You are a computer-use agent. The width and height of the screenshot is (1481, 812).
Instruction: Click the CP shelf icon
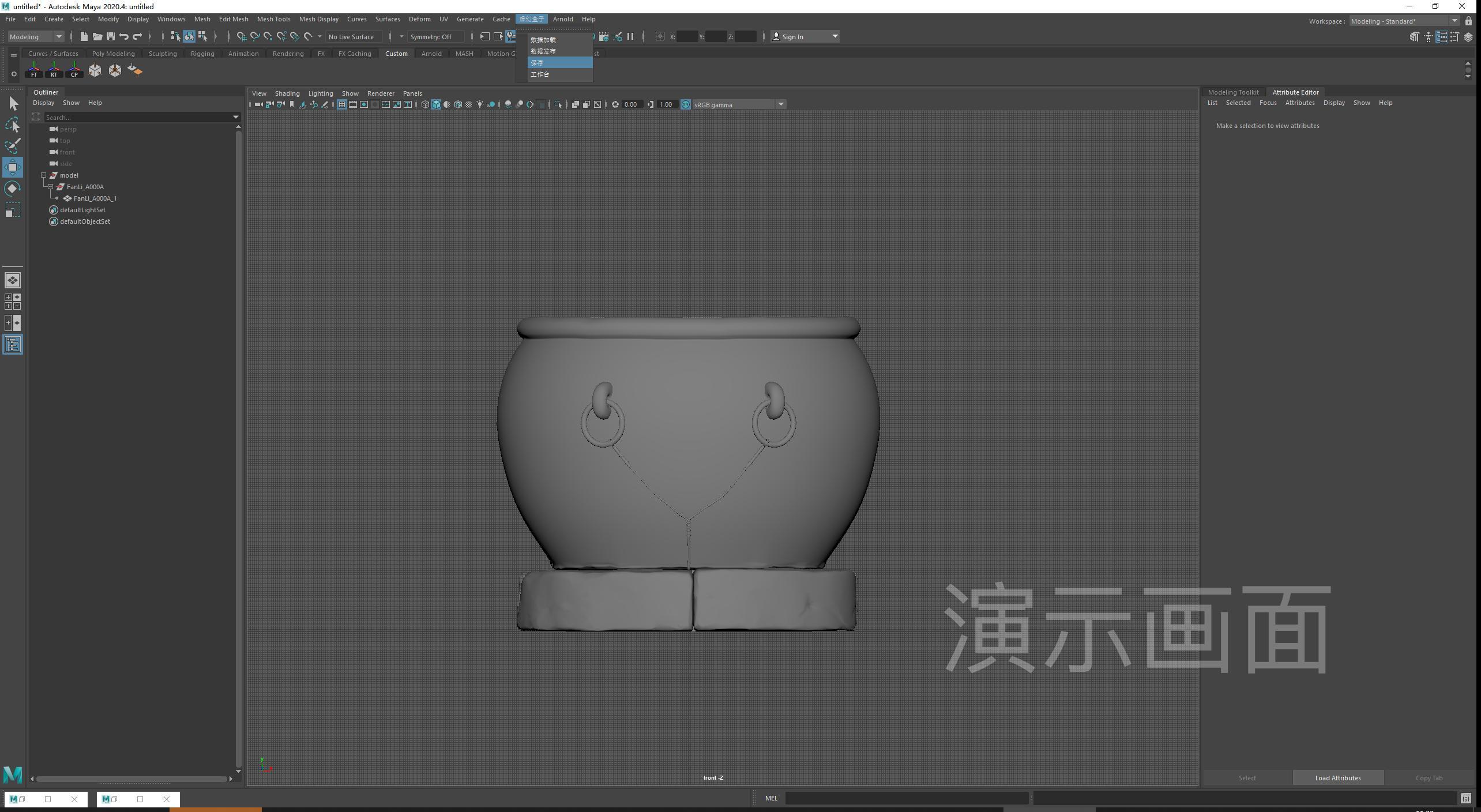[74, 70]
